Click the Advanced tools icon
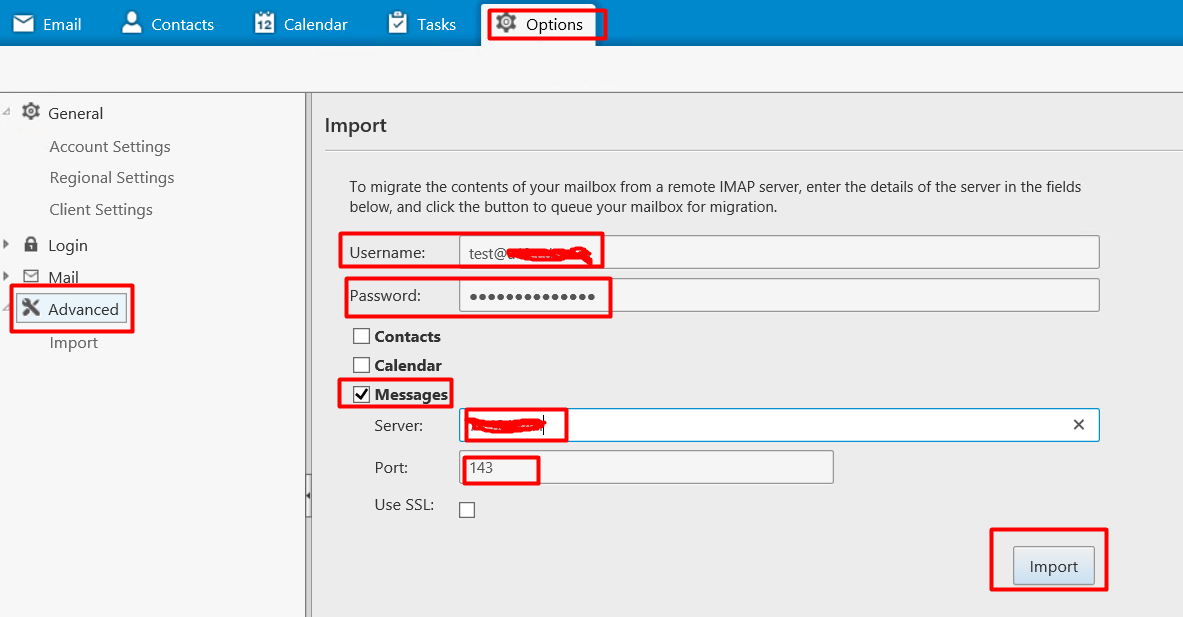Screen dimensions: 1183x617 click(x=31, y=307)
